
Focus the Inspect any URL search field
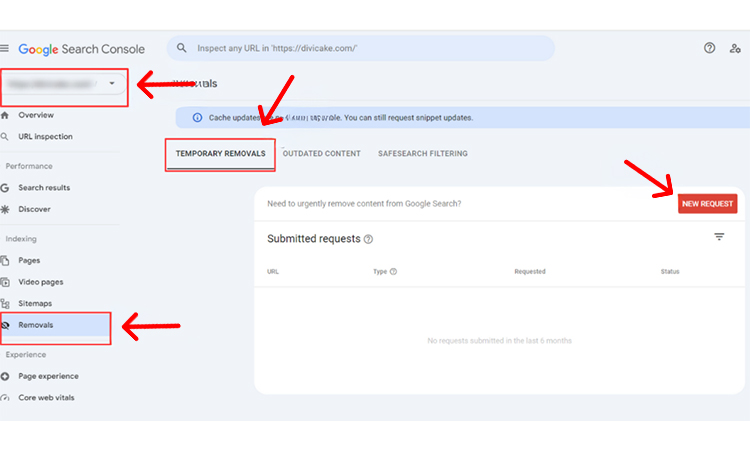(361, 48)
